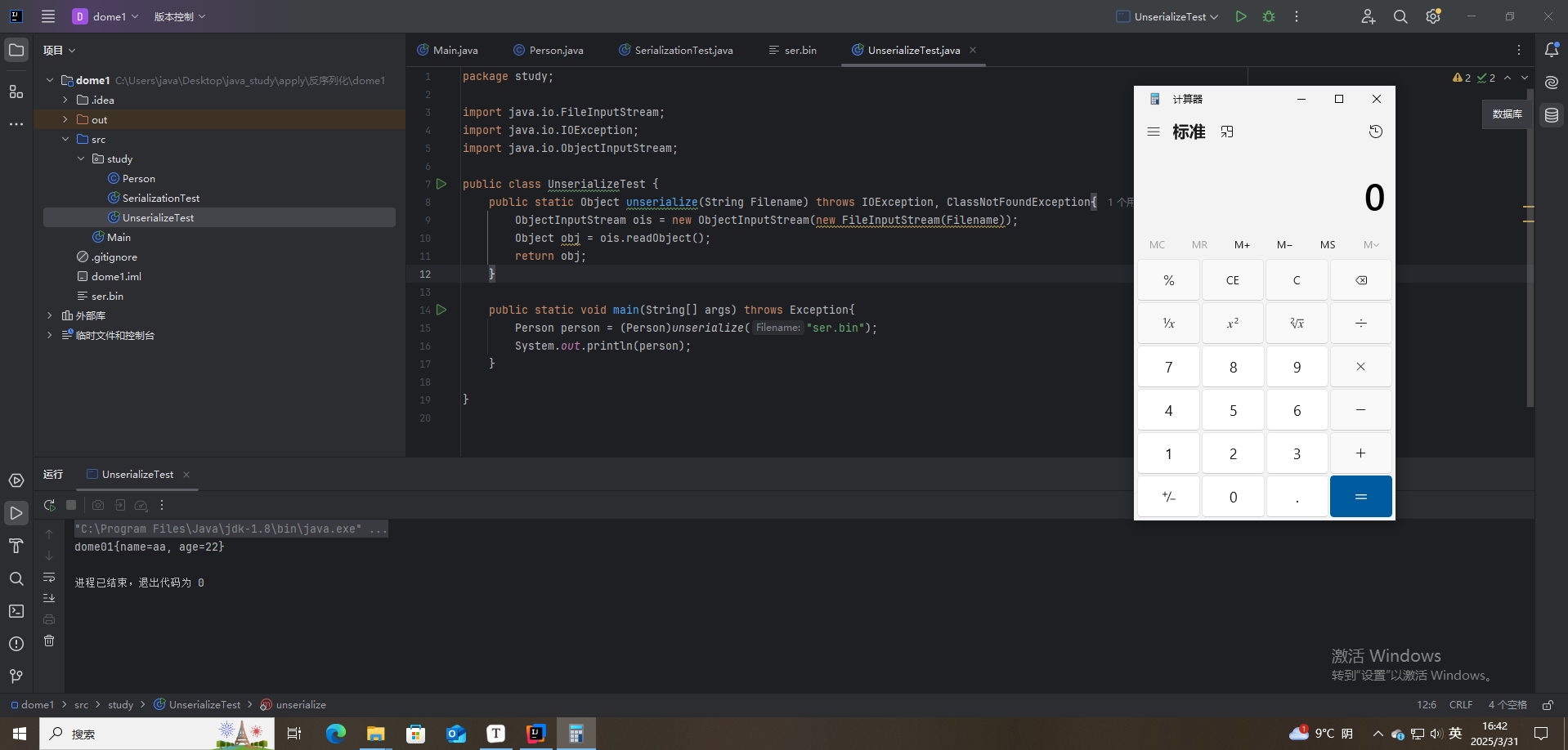Click the run gutter arrow beside main method
Viewport: 1568px width, 750px height.
tap(441, 310)
